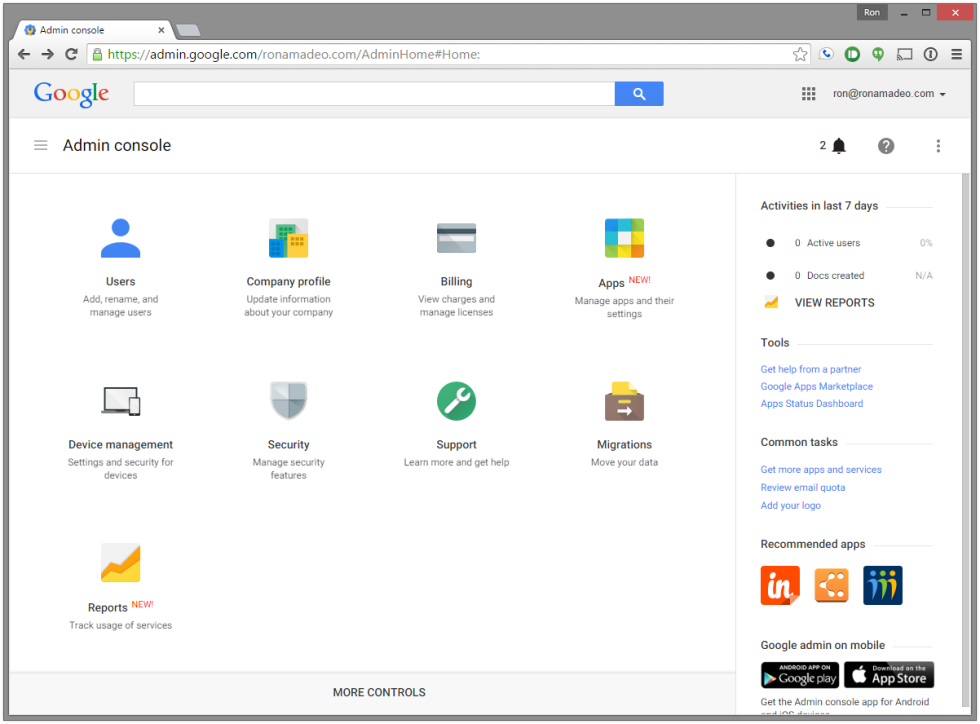This screenshot has height=724, width=980.
Task: Open the help question mark icon
Action: [x=886, y=146]
